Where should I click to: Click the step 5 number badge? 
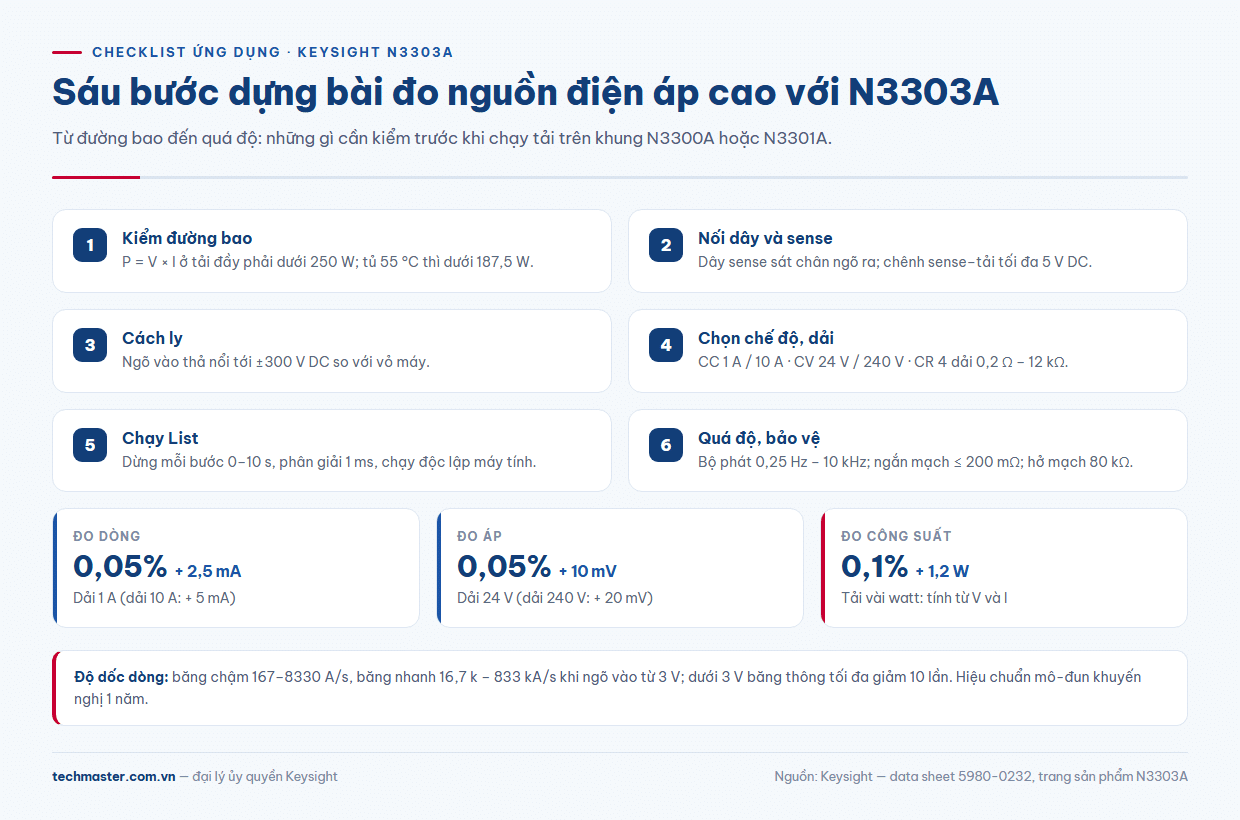[x=90, y=445]
